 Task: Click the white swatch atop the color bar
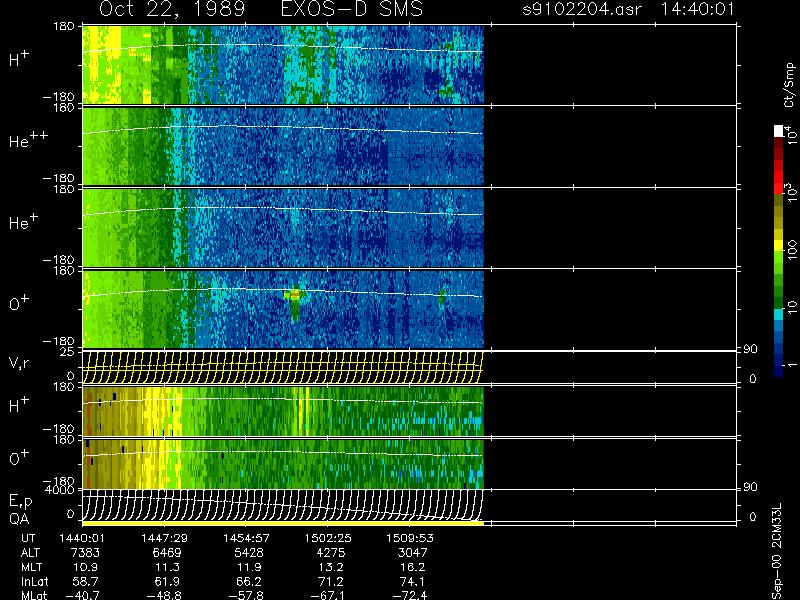pos(778,131)
